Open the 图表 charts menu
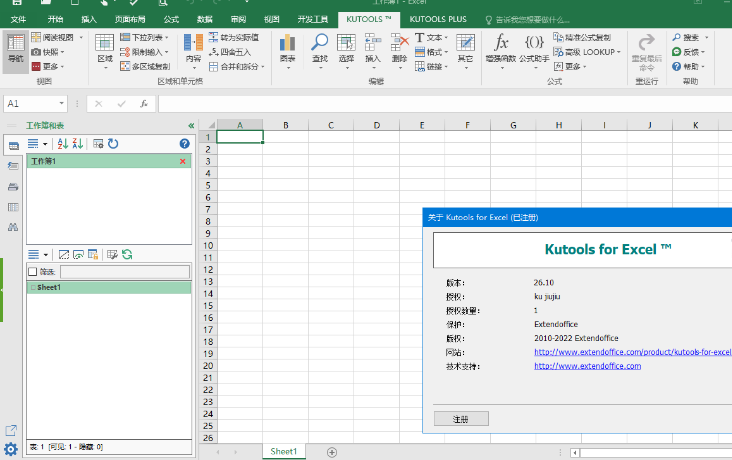This screenshot has width=732, height=460. [x=288, y=51]
